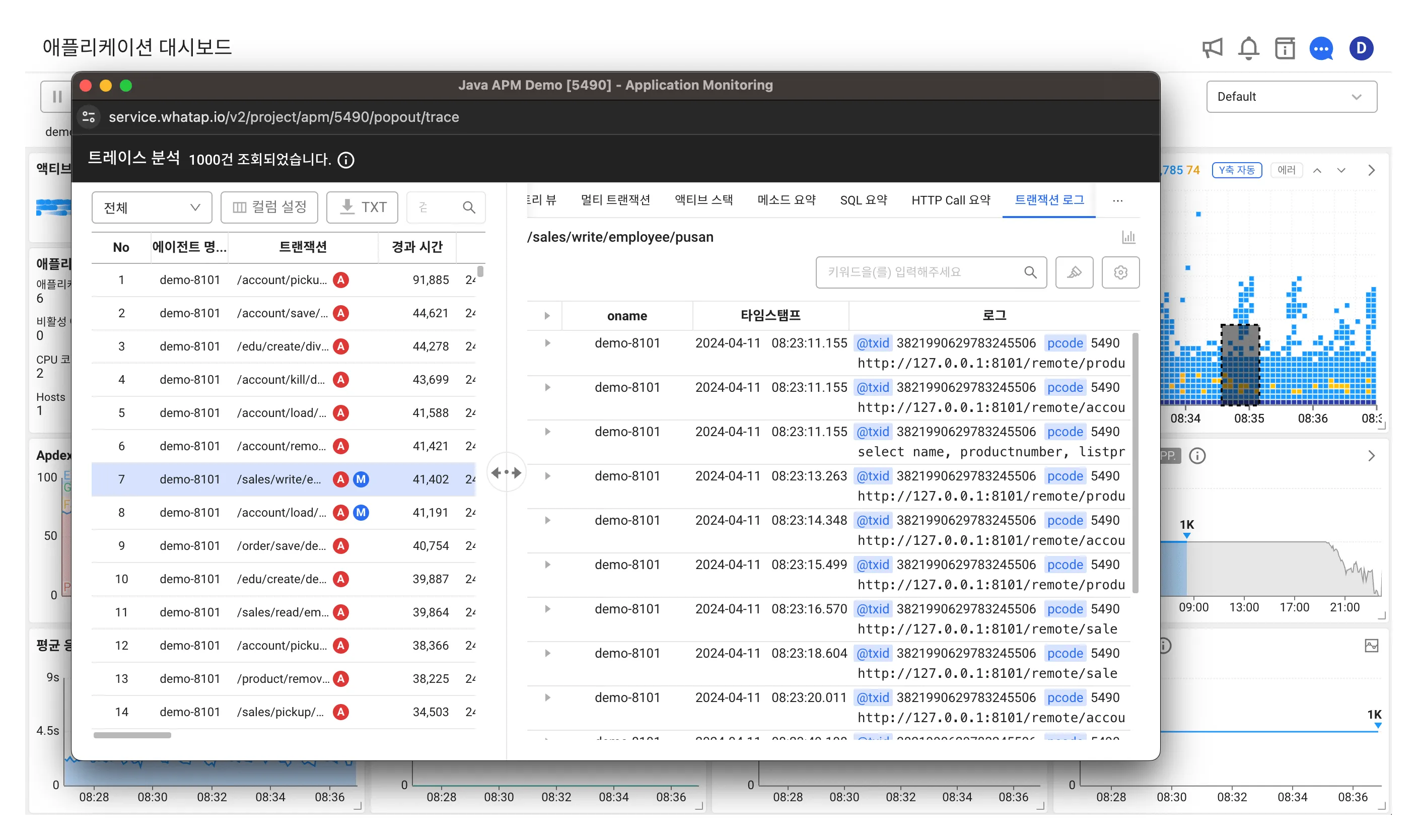Open the 전체 filter dropdown
The height and width of the screenshot is (840, 1417).
[152, 208]
